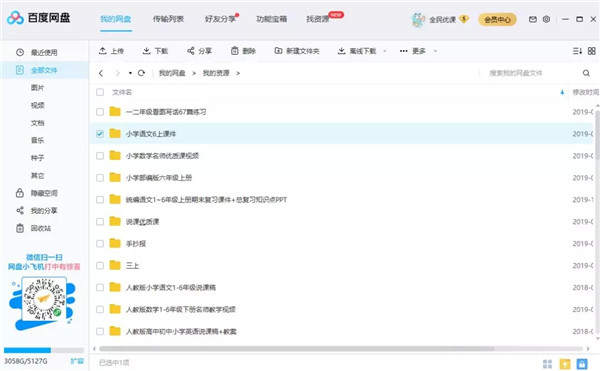This screenshot has width=600, height=371.
Task: Switch to the 找资源 tab
Action: [x=318, y=19]
